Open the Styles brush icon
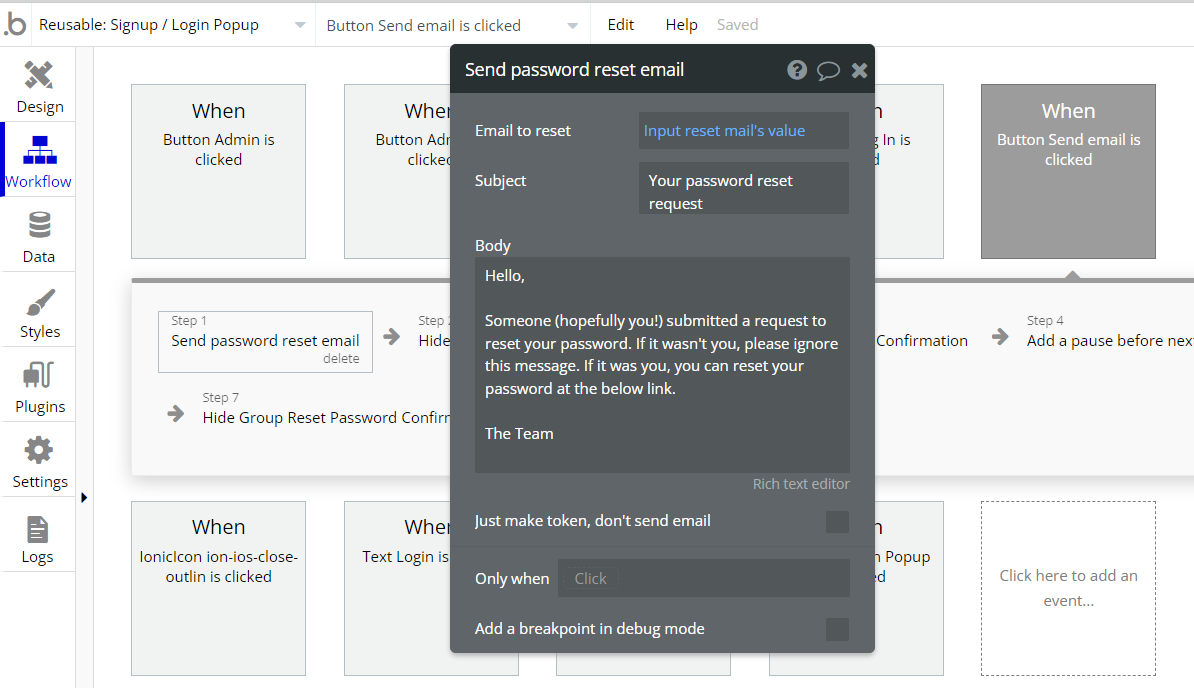 click(x=39, y=301)
